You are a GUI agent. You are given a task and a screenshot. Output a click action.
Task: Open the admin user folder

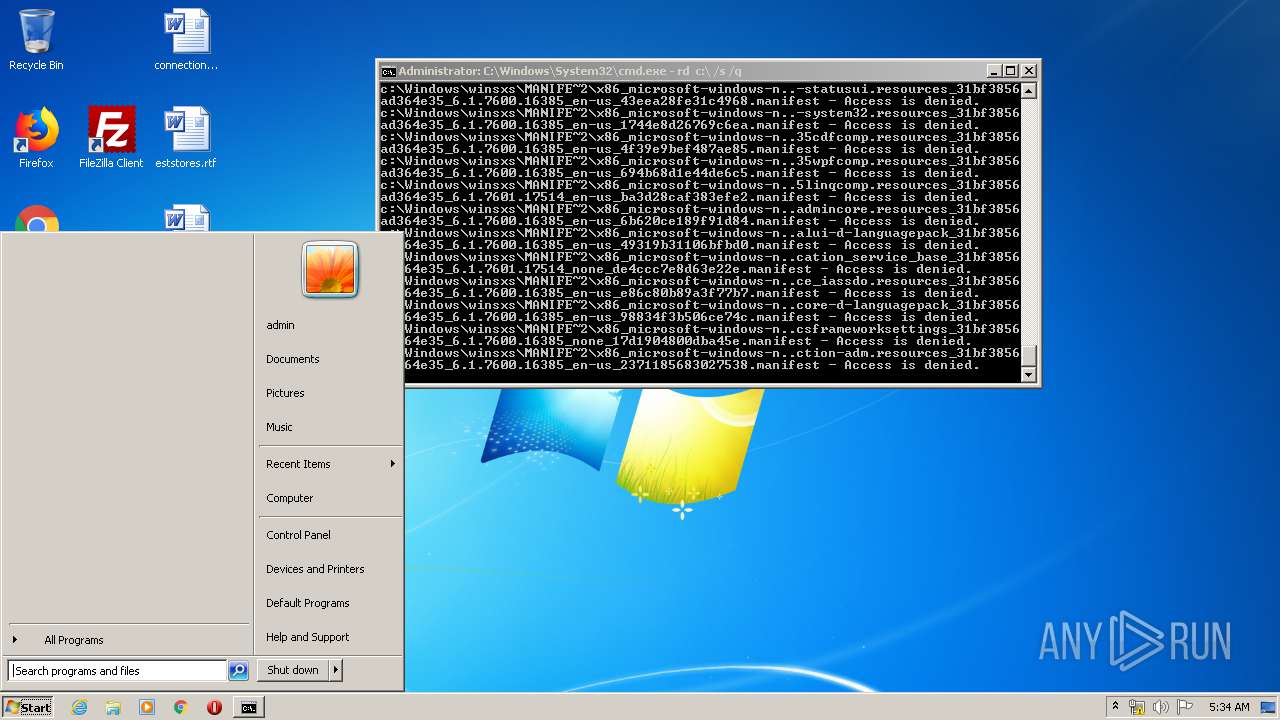click(x=280, y=325)
